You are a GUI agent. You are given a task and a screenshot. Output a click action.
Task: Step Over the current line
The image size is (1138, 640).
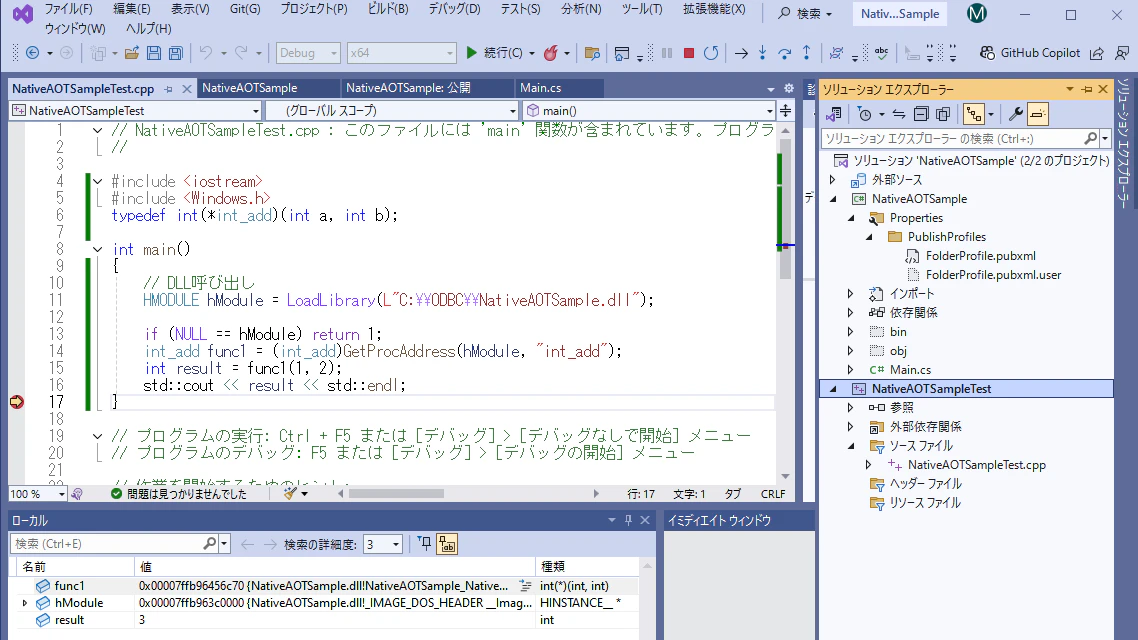[785, 53]
